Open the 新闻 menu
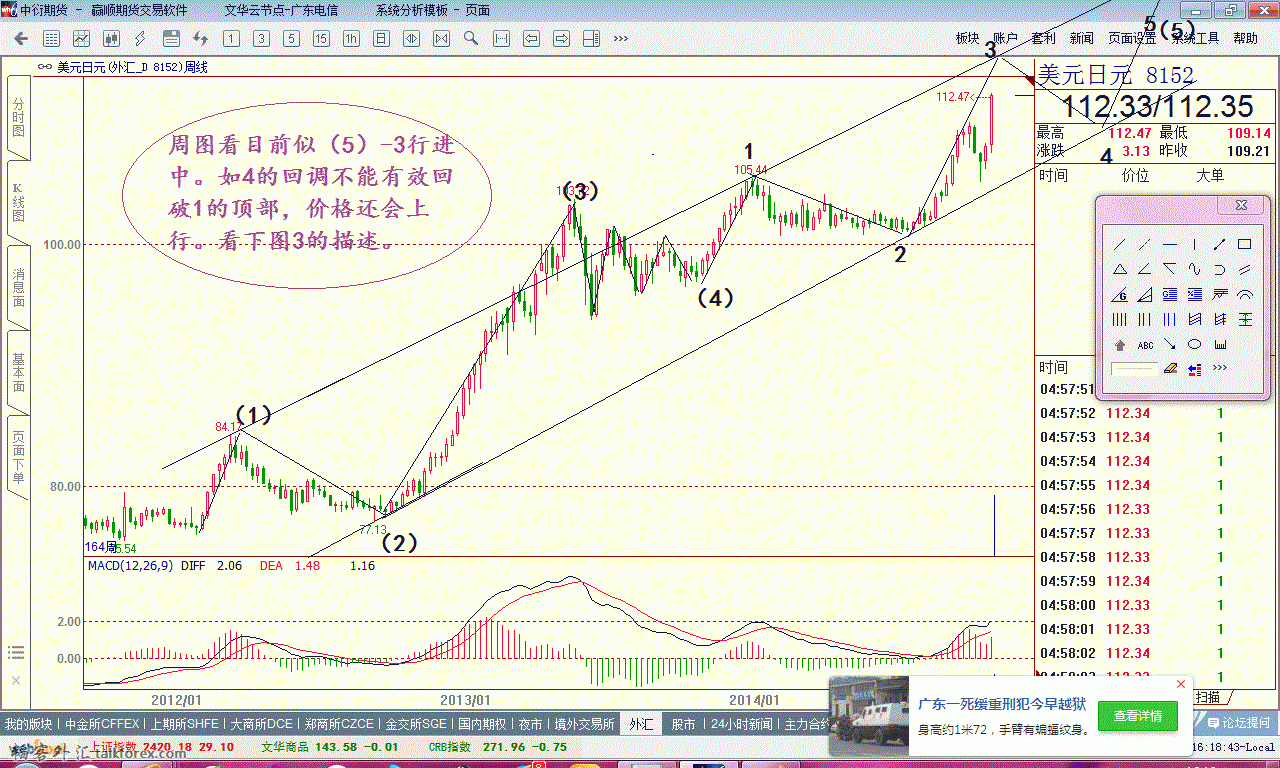Viewport: 1280px width, 768px height. click(x=1081, y=38)
